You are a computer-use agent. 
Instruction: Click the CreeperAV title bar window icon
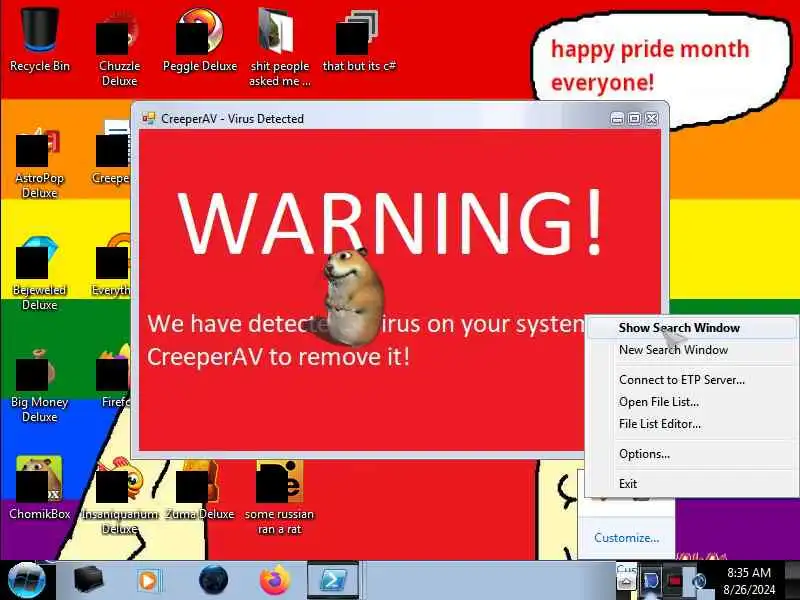point(148,118)
